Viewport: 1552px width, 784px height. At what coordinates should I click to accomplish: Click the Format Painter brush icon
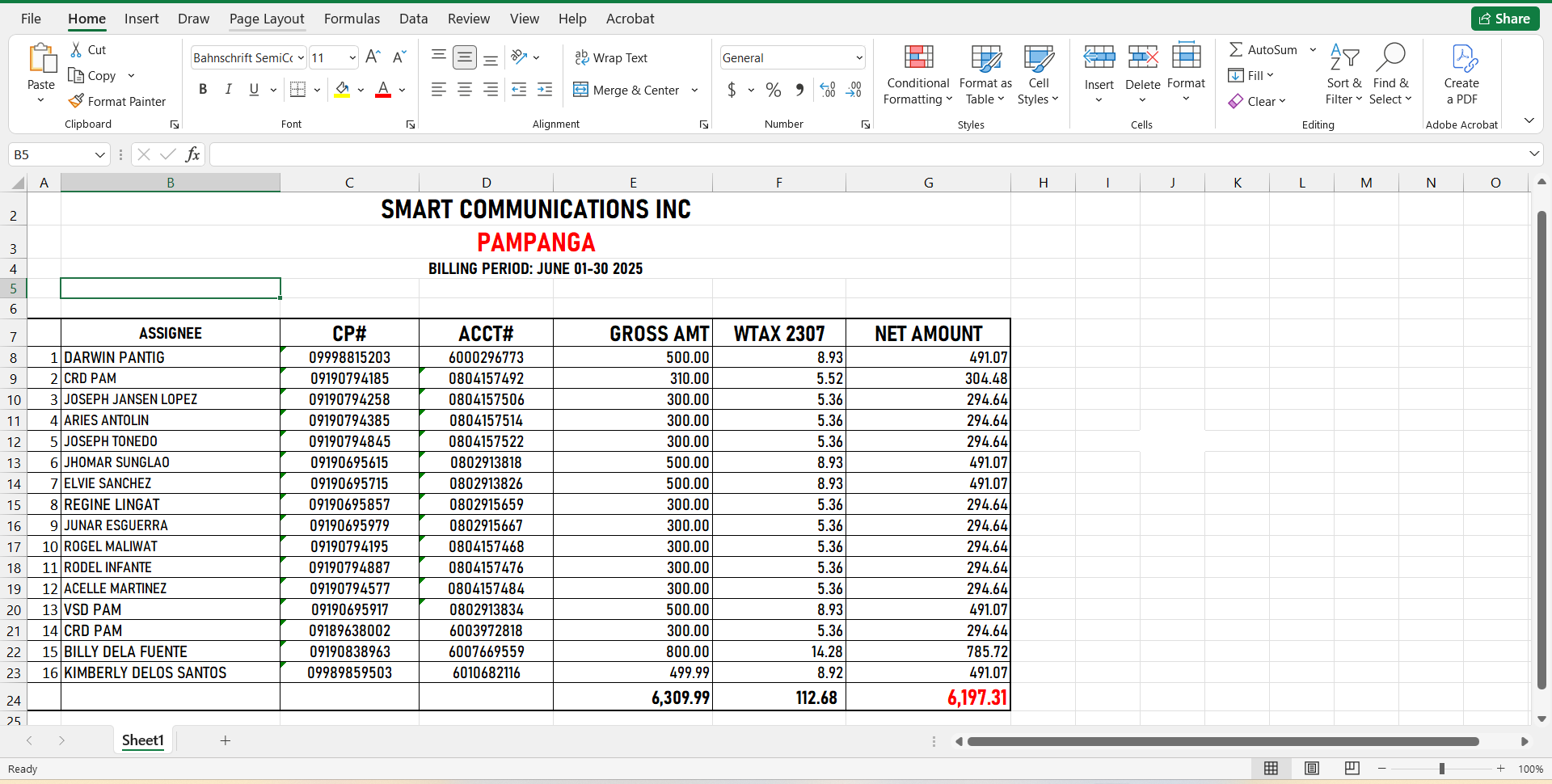click(x=76, y=101)
